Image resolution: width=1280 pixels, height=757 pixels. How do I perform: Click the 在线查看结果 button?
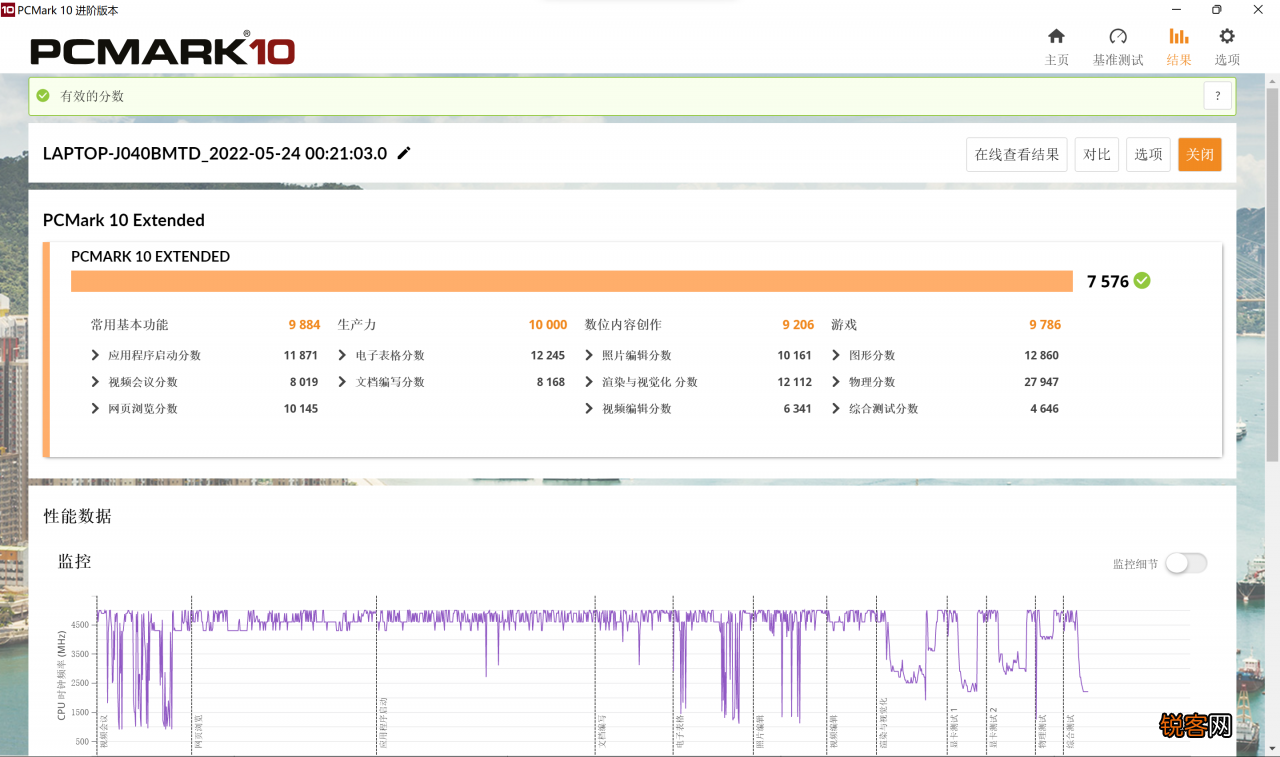click(x=1017, y=154)
